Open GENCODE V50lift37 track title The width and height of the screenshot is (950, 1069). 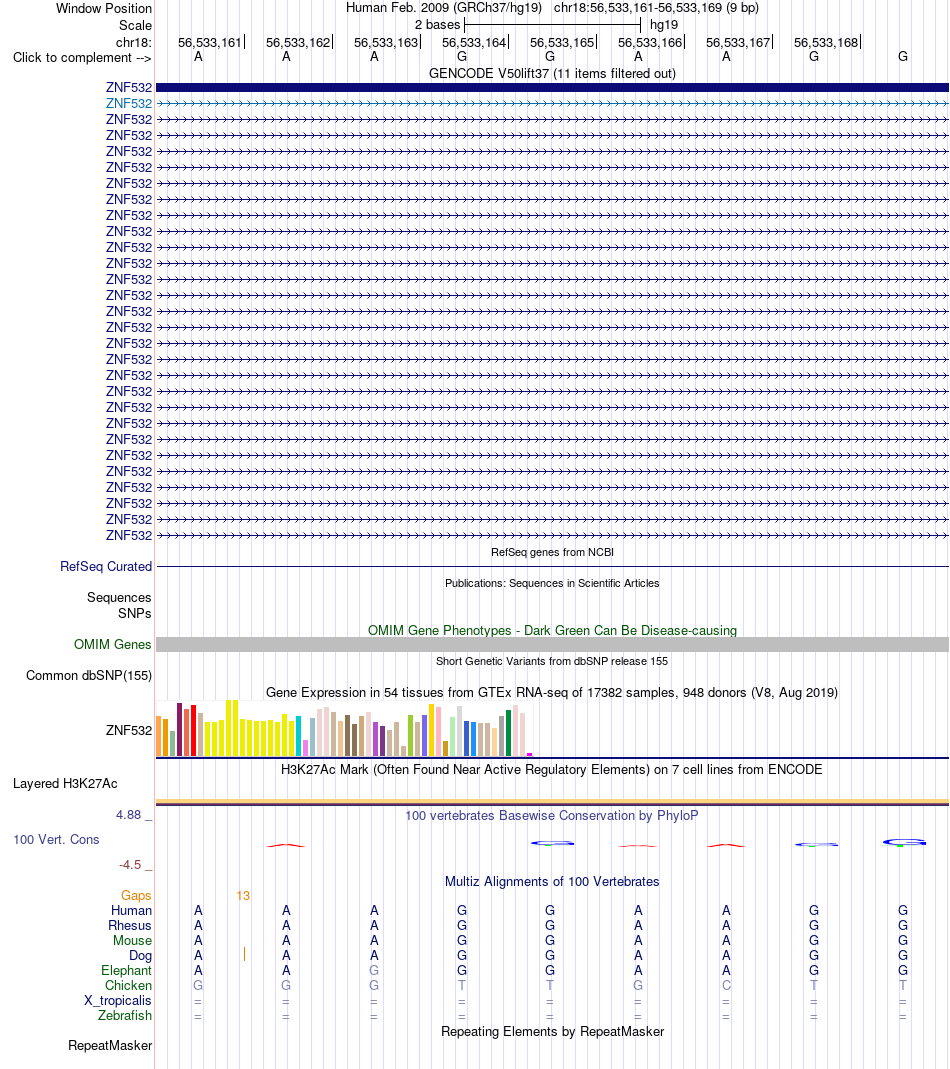552,74
